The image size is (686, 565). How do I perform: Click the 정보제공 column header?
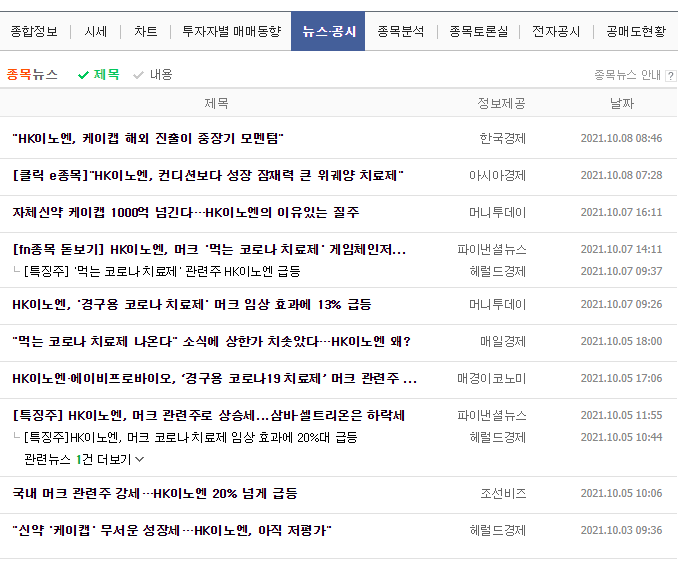[x=501, y=103]
